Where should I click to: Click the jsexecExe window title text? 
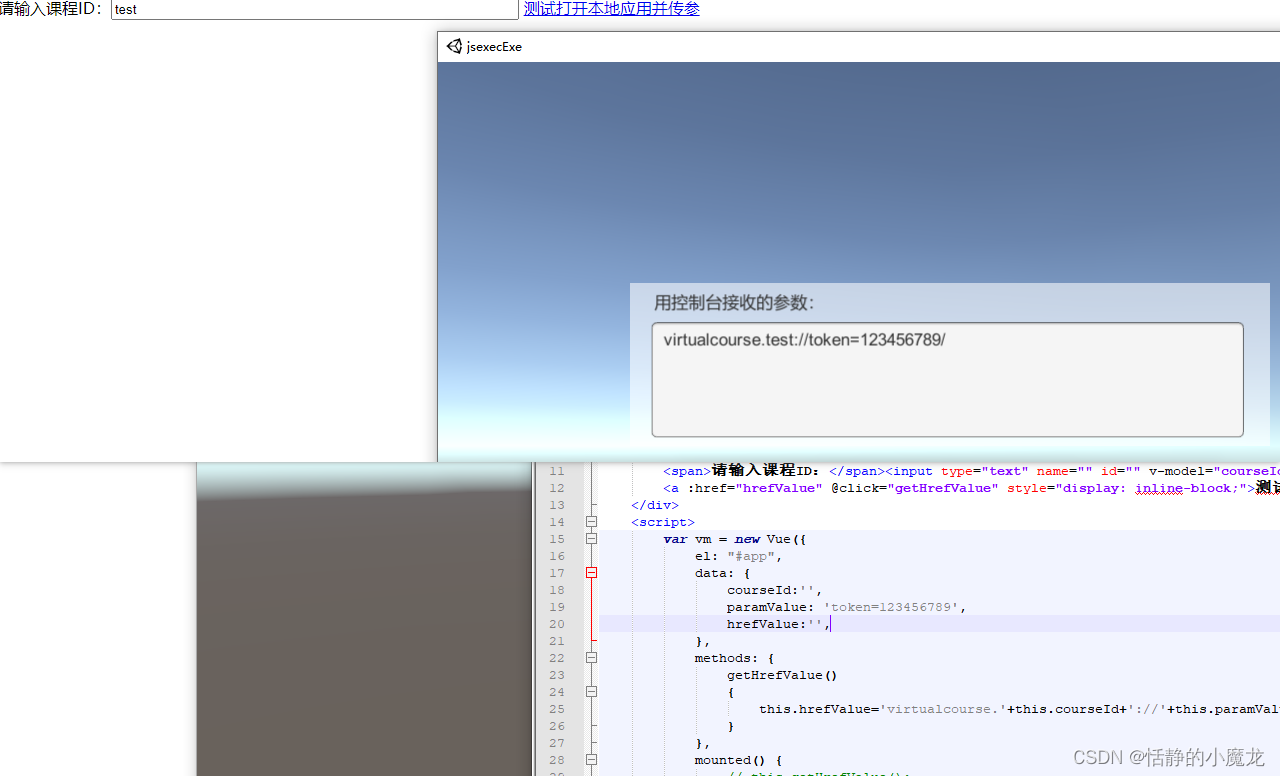(494, 46)
